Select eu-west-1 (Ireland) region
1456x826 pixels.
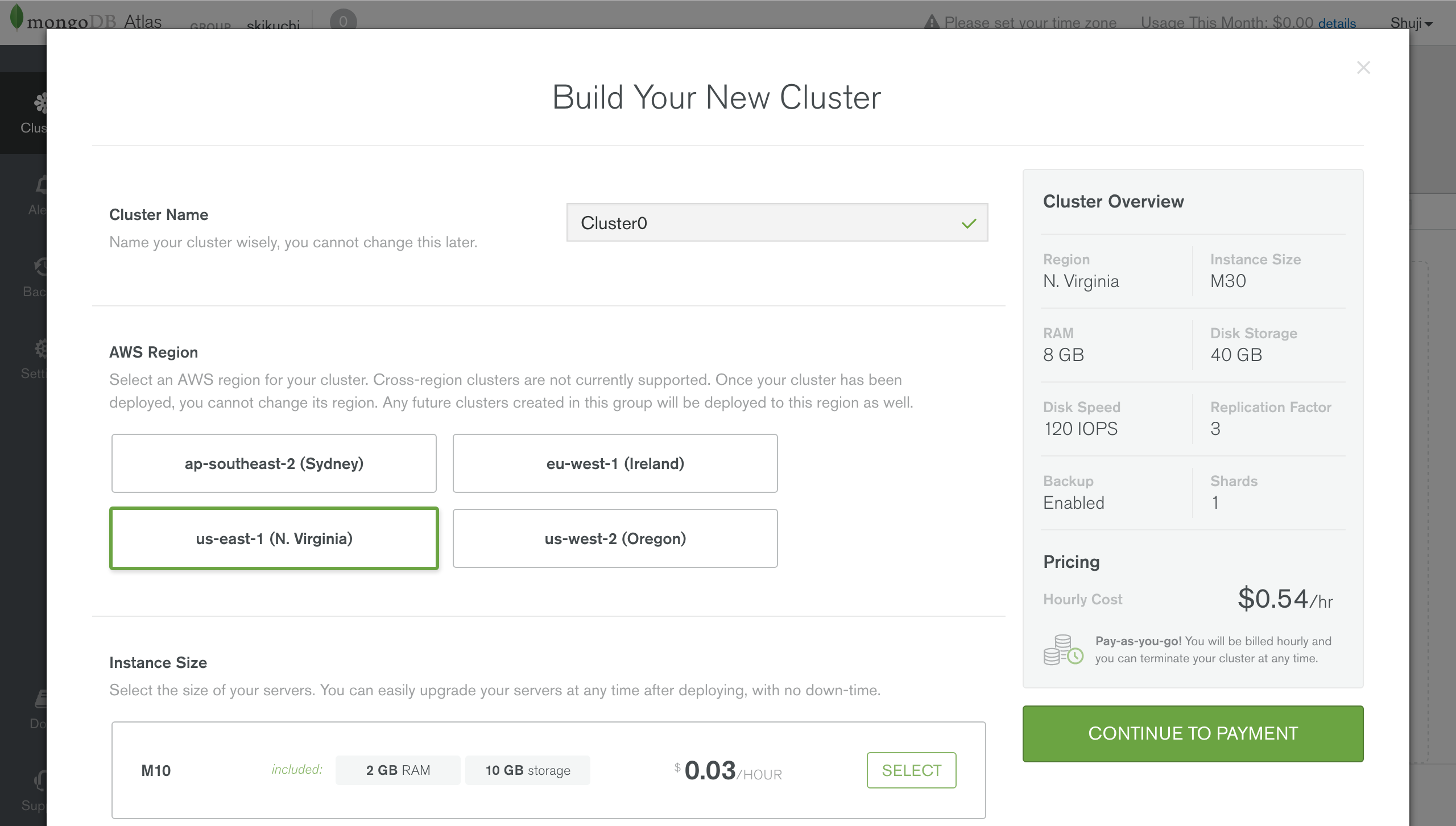coord(615,463)
